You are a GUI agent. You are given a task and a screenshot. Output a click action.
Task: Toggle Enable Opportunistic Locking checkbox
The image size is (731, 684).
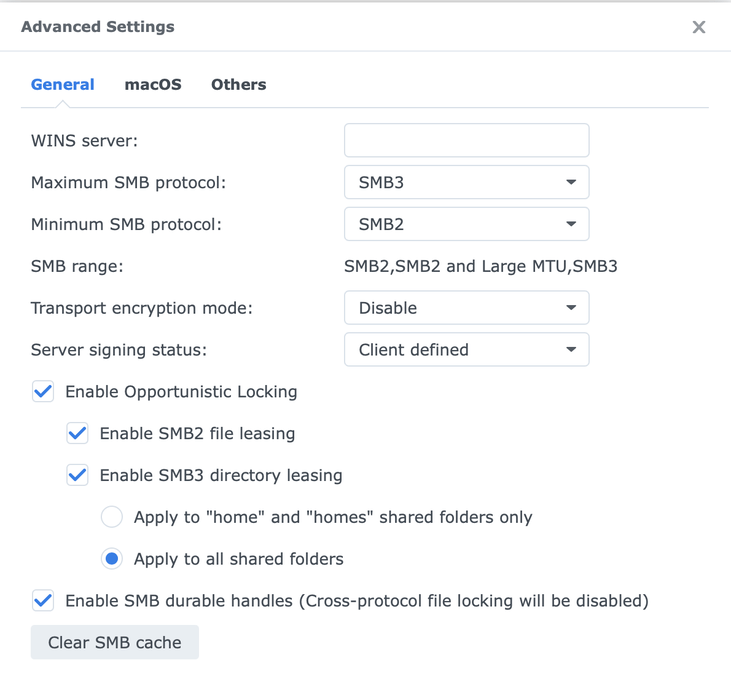(43, 392)
